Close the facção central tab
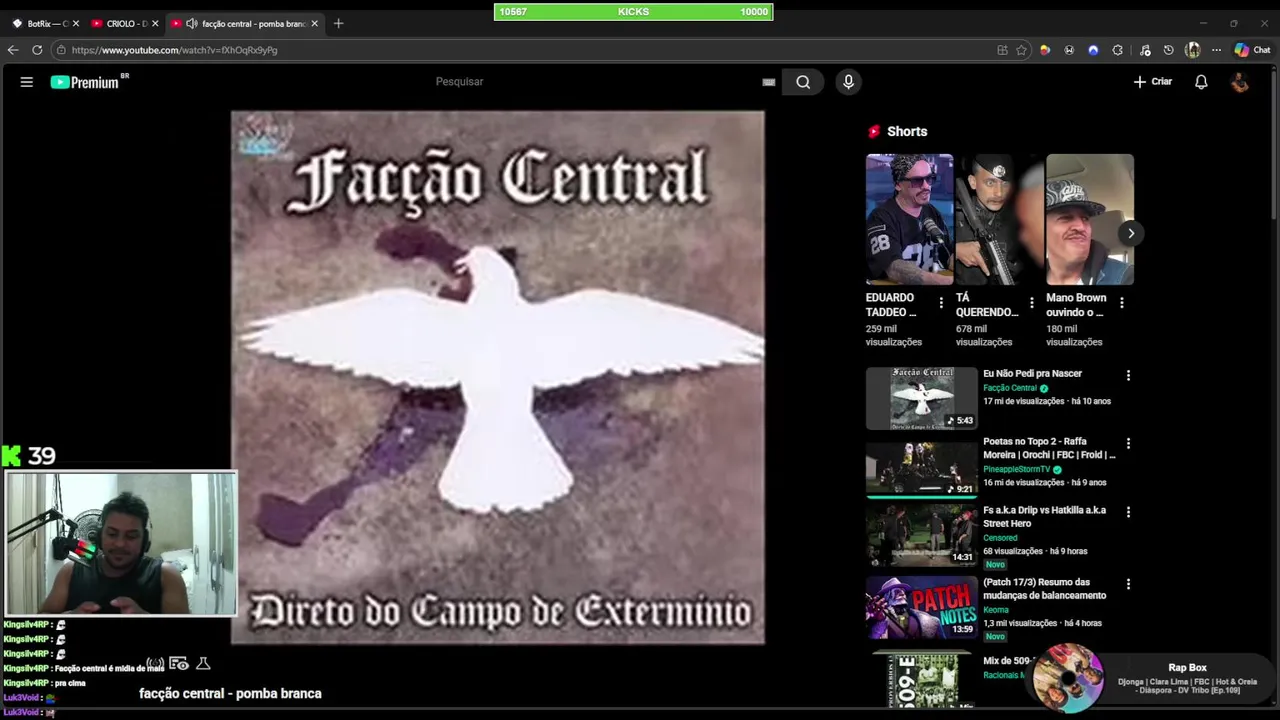This screenshot has height=720, width=1280. coord(314,23)
